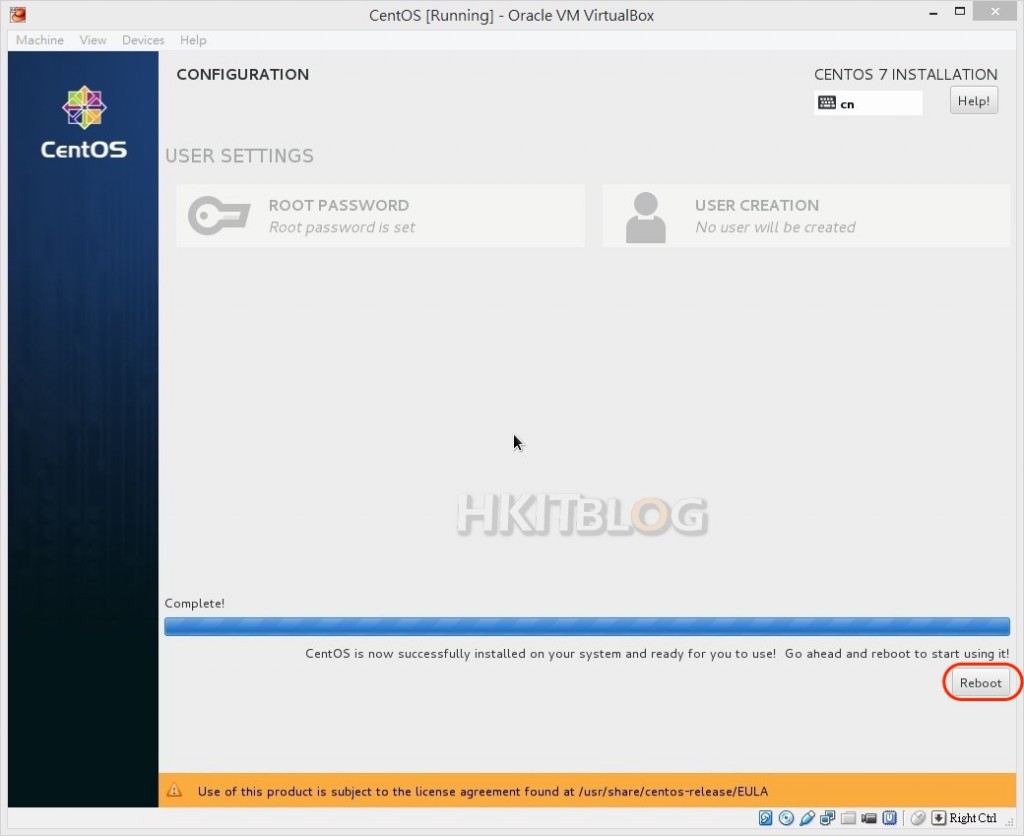1024x836 pixels.
Task: Click the USB devices status icon
Action: [x=807, y=818]
